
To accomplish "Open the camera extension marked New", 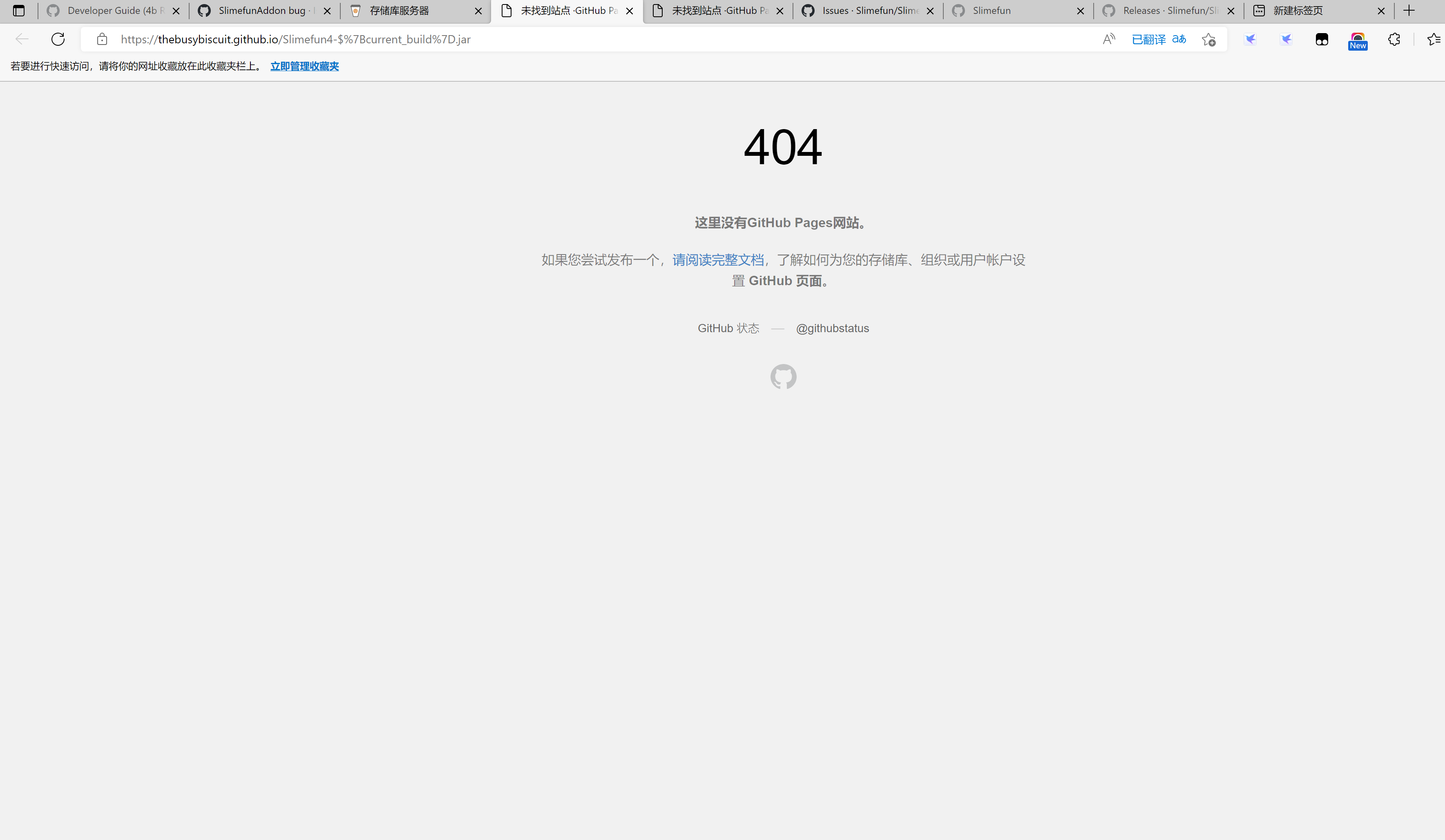I will pyautogui.click(x=1358, y=39).
